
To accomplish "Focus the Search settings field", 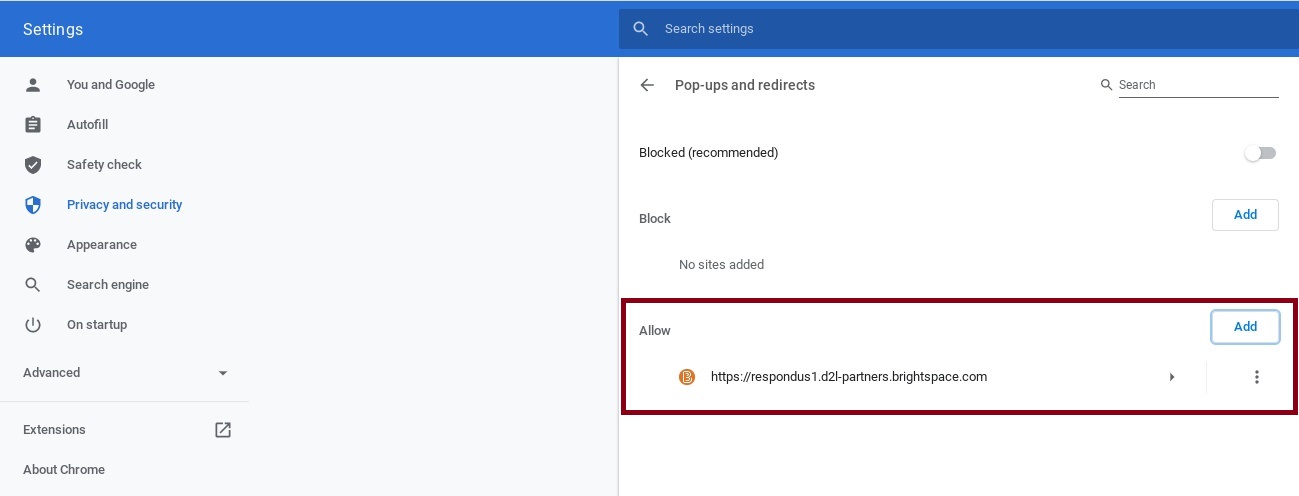I will pos(958,29).
